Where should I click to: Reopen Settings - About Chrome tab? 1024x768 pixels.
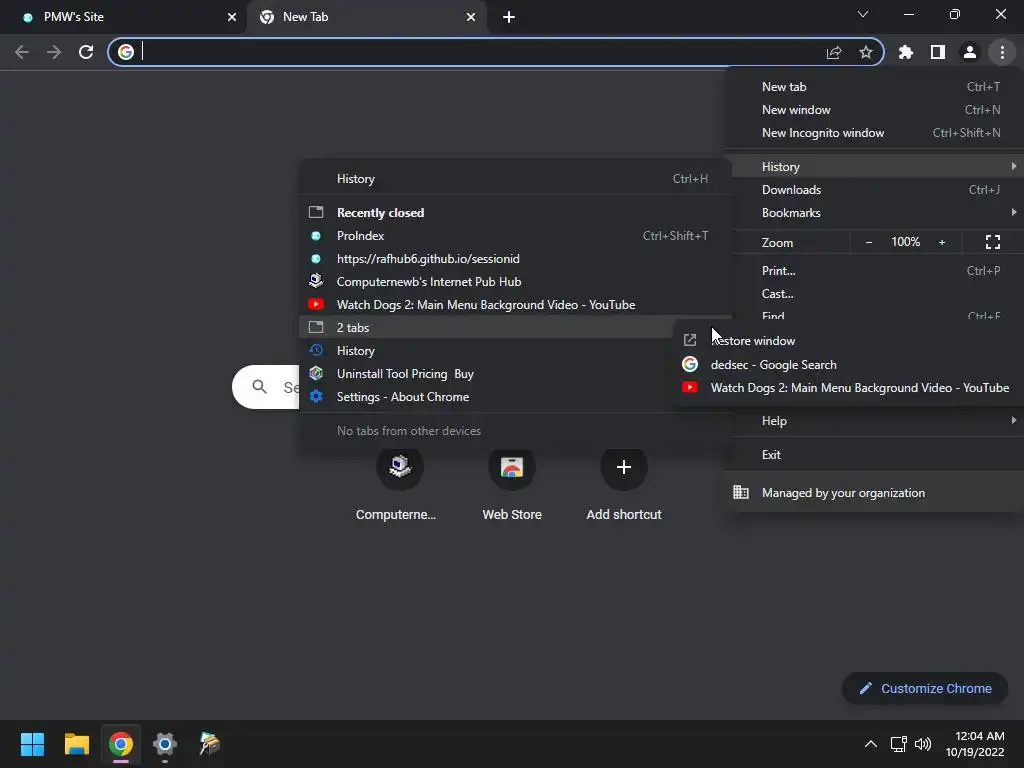pyautogui.click(x=487, y=397)
